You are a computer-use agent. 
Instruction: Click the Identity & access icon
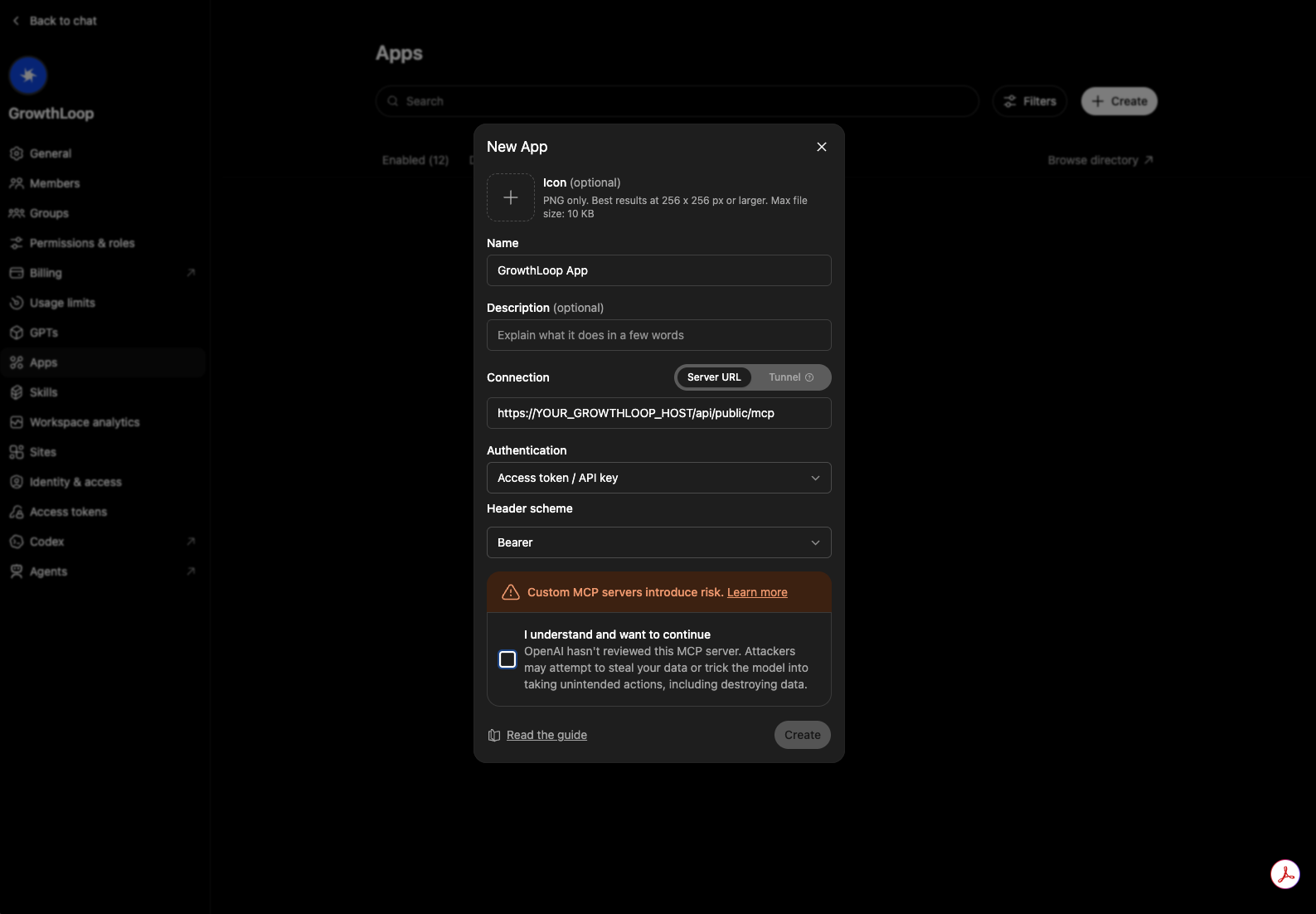tap(17, 482)
